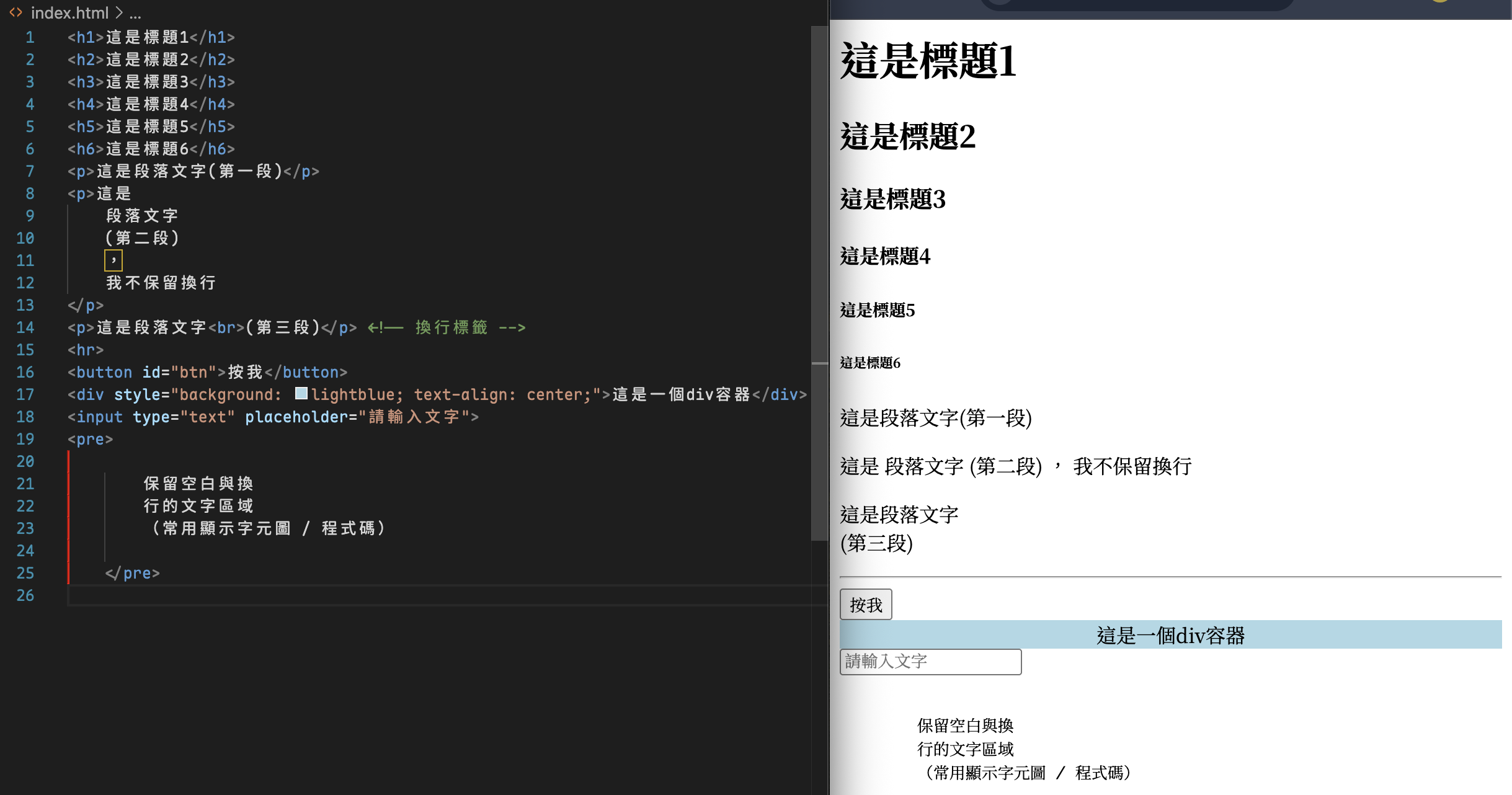The image size is (1512, 795).
Task: Click the closing pre tag on line 25
Action: (133, 573)
